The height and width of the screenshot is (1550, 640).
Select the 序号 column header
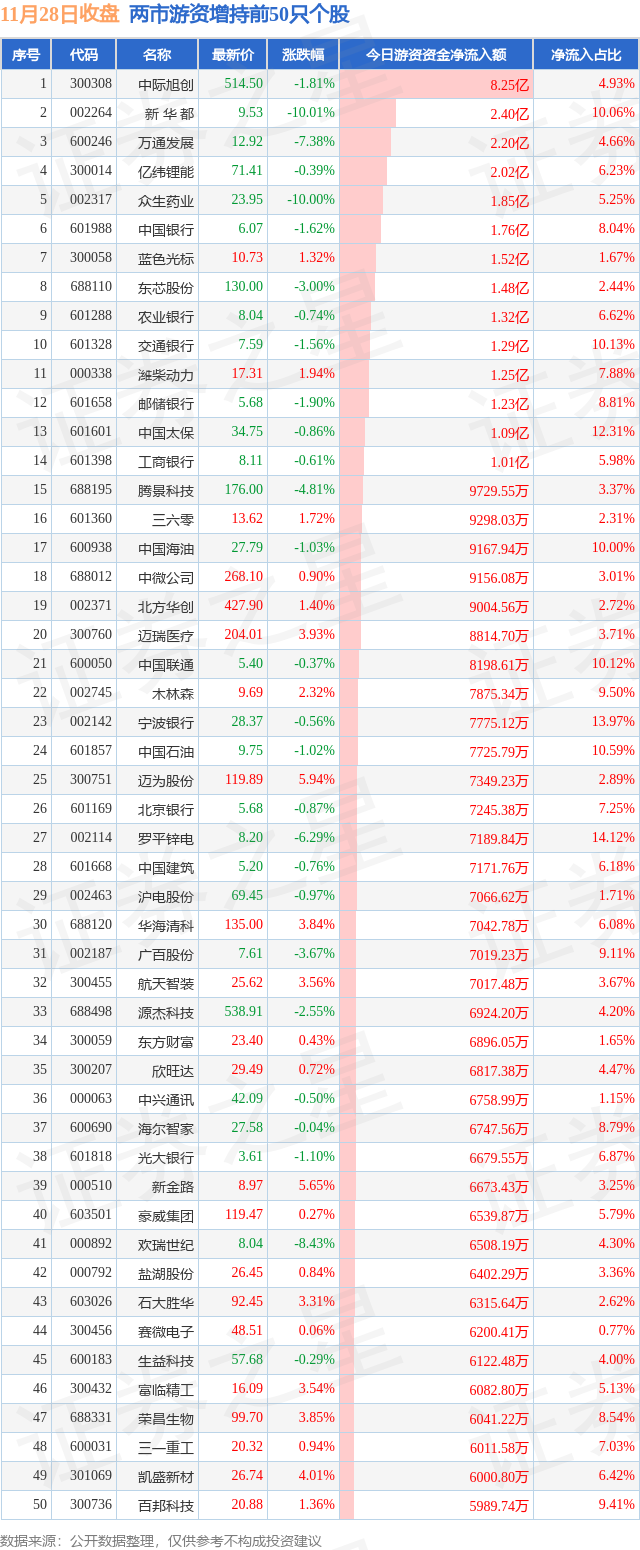coord(26,55)
